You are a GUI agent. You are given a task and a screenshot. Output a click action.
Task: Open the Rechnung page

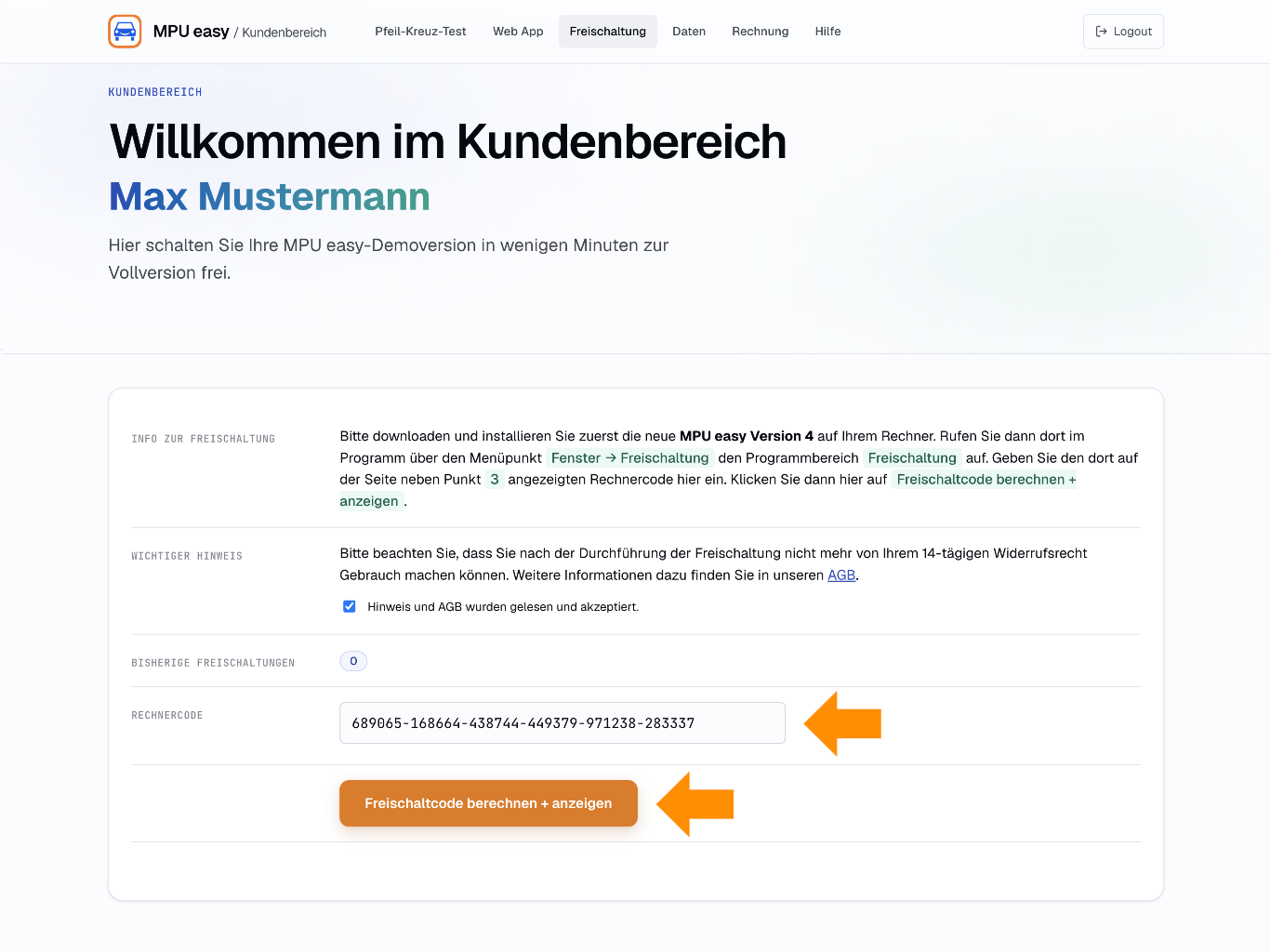(x=761, y=32)
